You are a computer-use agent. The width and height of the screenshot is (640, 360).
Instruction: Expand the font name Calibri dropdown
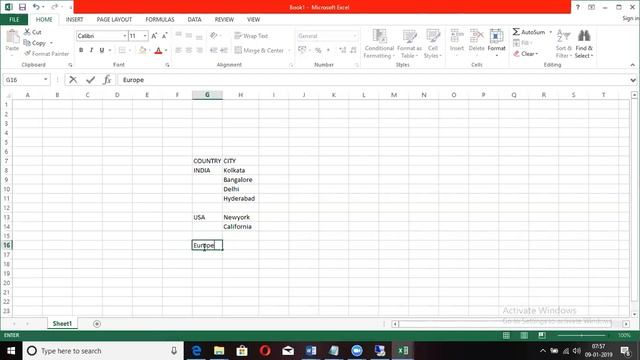tap(124, 36)
